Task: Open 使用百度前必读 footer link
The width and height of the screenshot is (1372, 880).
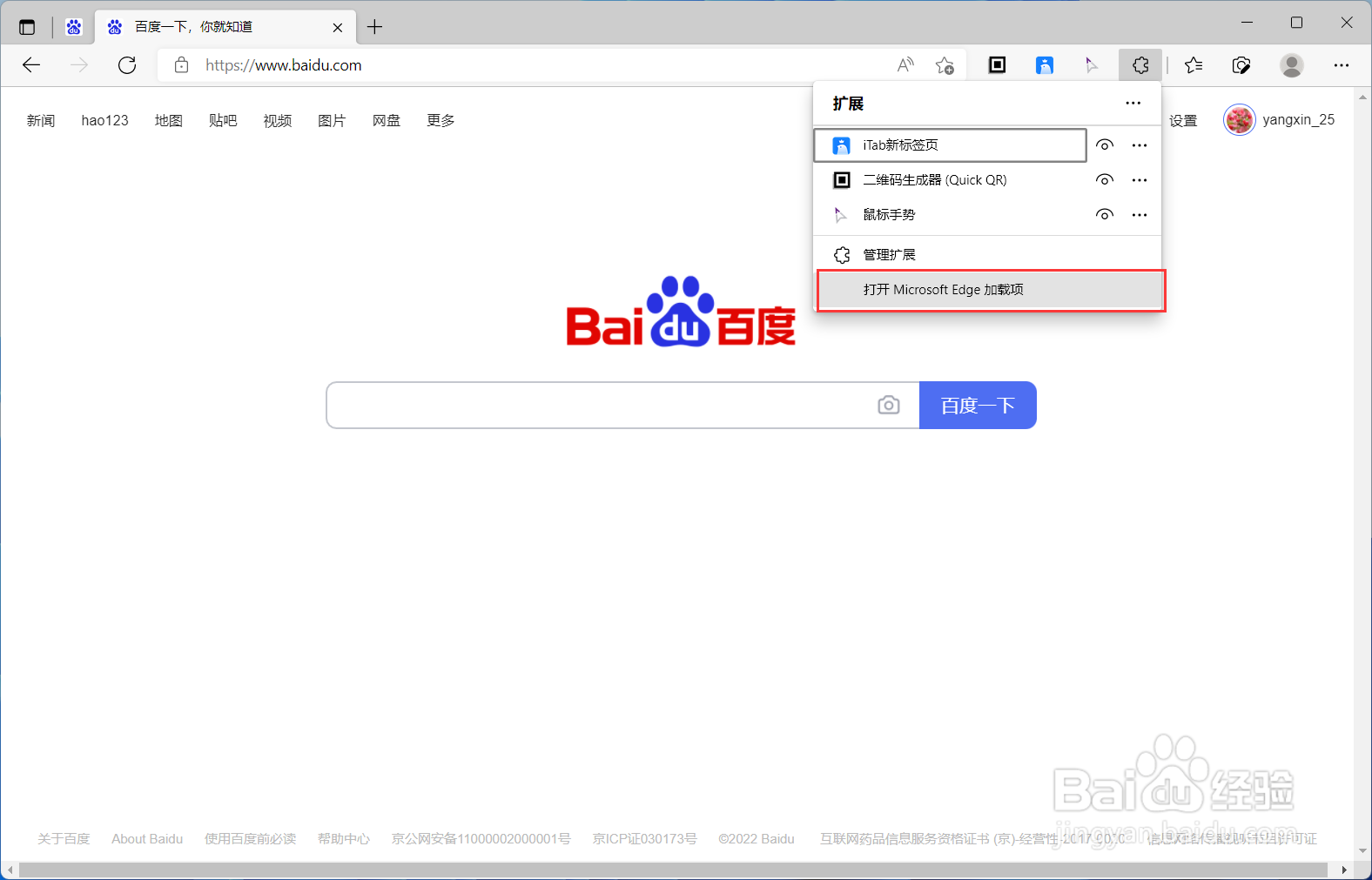Action: point(250,839)
